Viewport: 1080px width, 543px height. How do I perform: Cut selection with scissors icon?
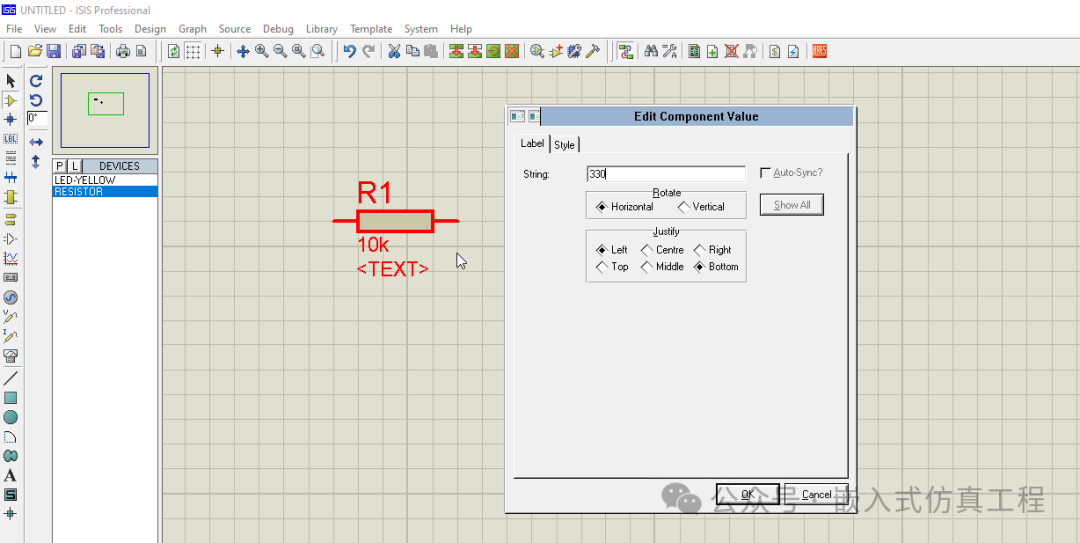click(x=394, y=51)
